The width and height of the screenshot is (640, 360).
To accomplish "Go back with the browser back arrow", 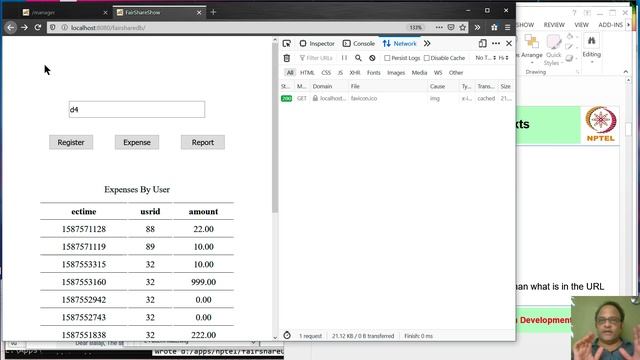I will pyautogui.click(x=11, y=27).
